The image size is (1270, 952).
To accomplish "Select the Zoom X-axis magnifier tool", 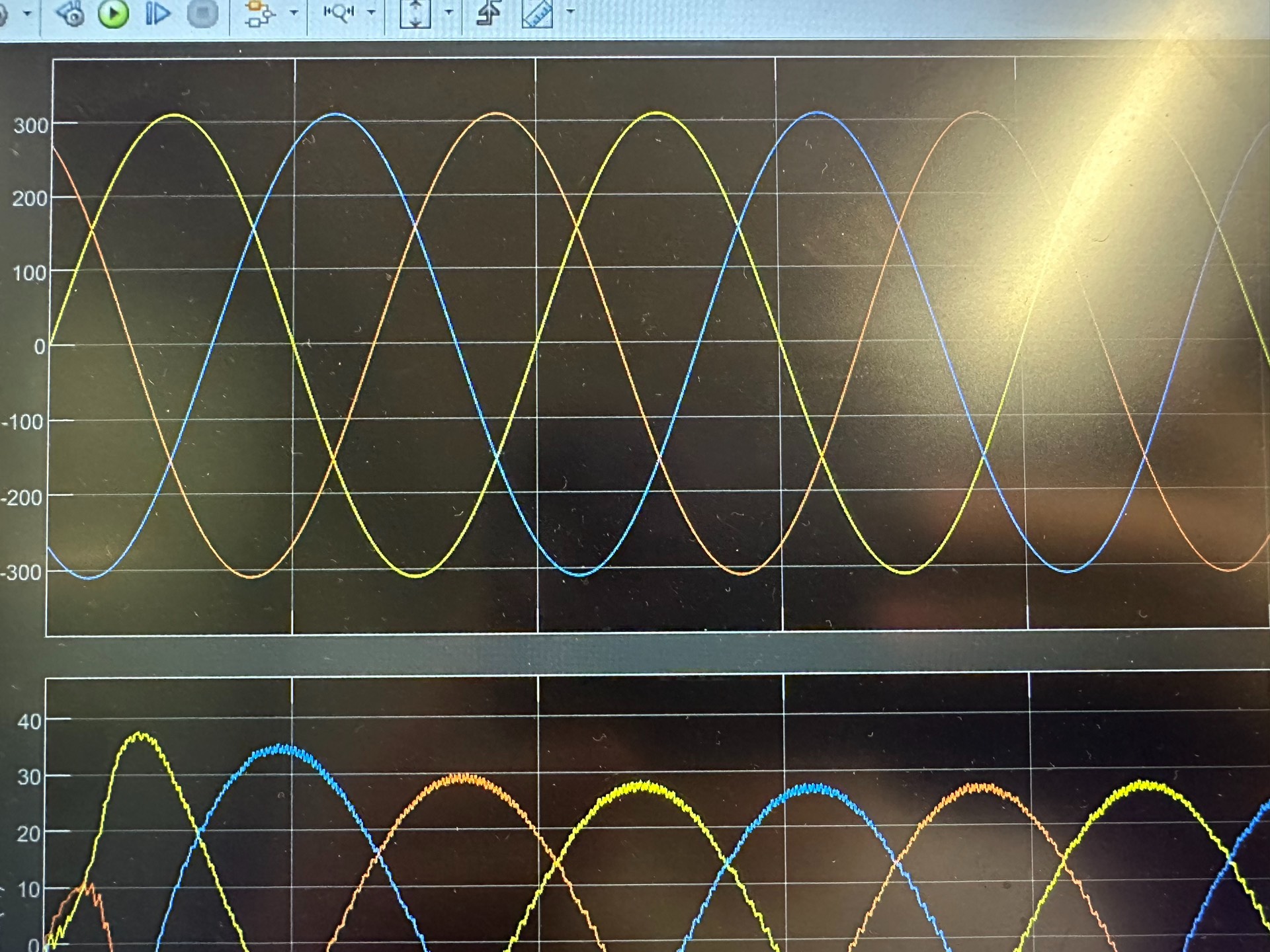I will pos(339,12).
